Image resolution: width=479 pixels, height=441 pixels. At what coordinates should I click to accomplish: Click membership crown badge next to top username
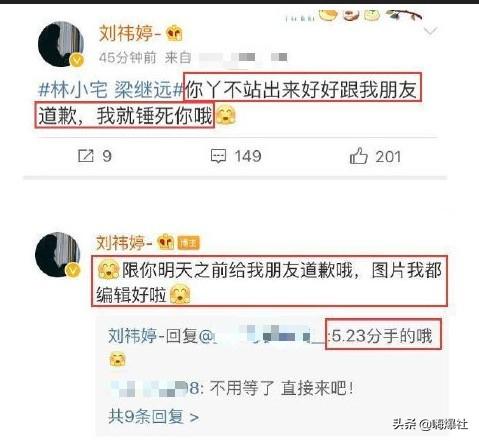click(175, 33)
